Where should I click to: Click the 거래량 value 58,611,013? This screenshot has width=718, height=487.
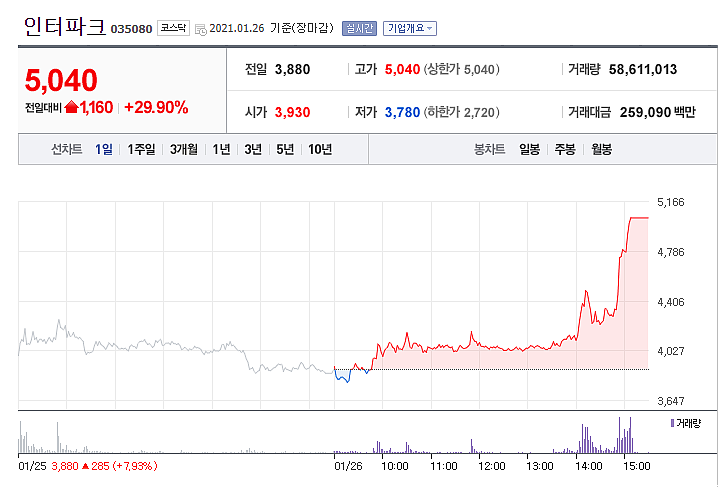(x=643, y=70)
